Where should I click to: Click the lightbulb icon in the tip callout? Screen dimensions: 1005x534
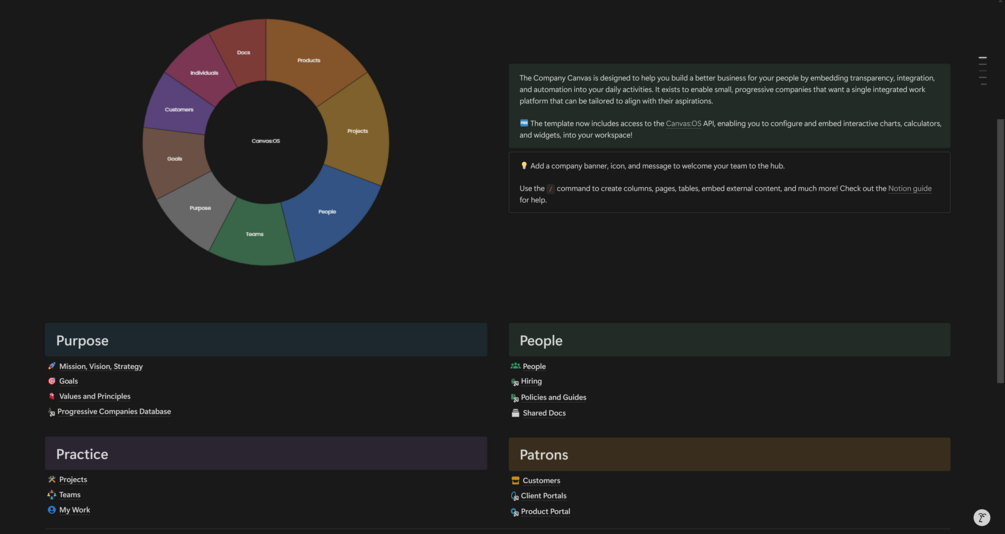pyautogui.click(x=524, y=165)
